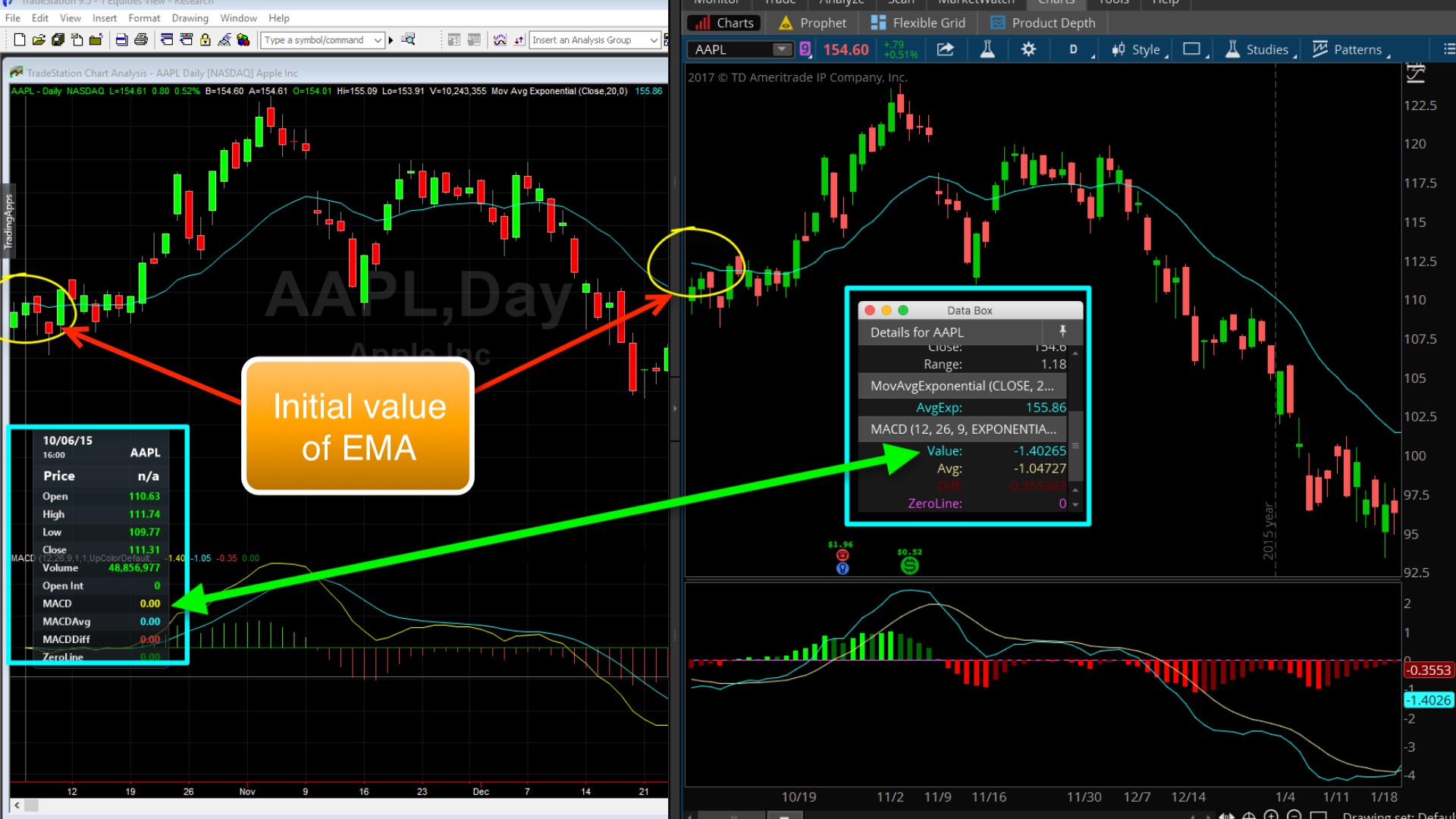Click the chart analysis wave icon in toolbar

click(500, 40)
